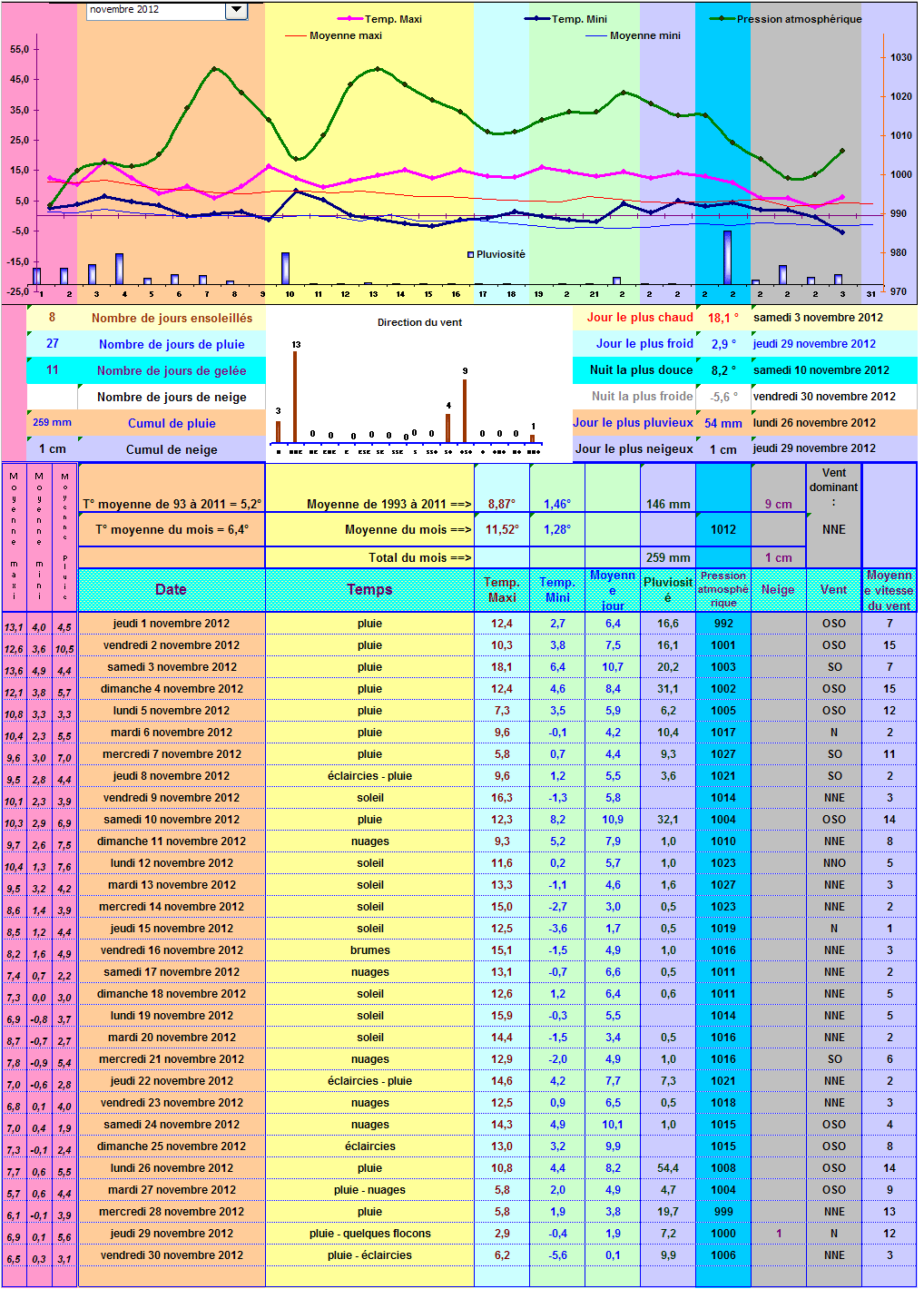Click the '1012' monthly pressure cell
The image size is (924, 1289).
[x=723, y=529]
